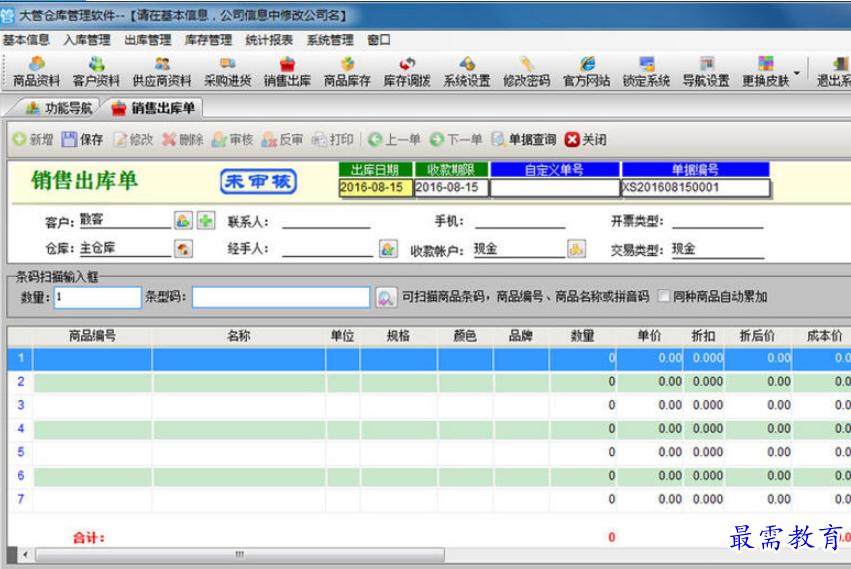Open 商品资料 product info toolbar icon
Image resolution: width=851 pixels, height=569 pixels.
click(36, 72)
